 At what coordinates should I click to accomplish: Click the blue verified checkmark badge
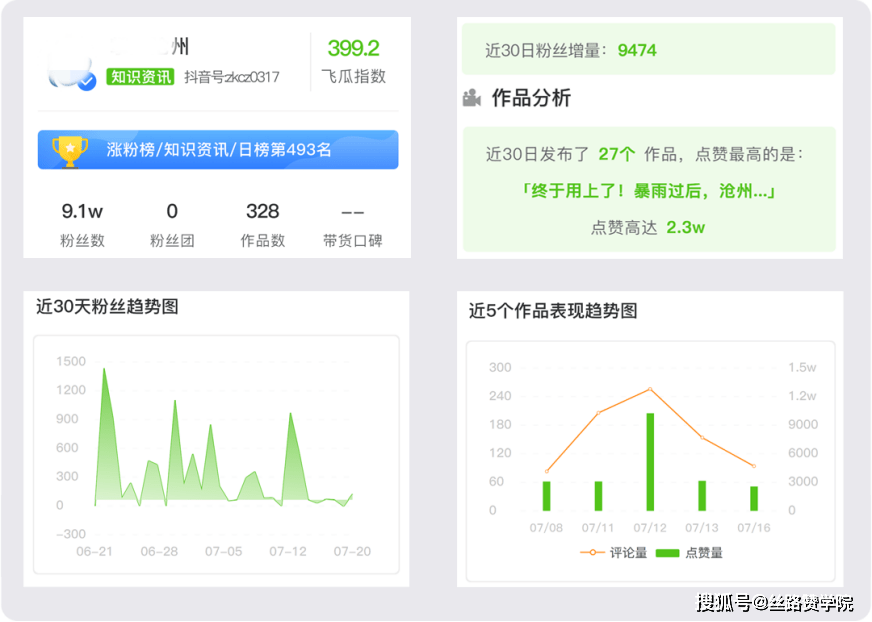click(87, 82)
